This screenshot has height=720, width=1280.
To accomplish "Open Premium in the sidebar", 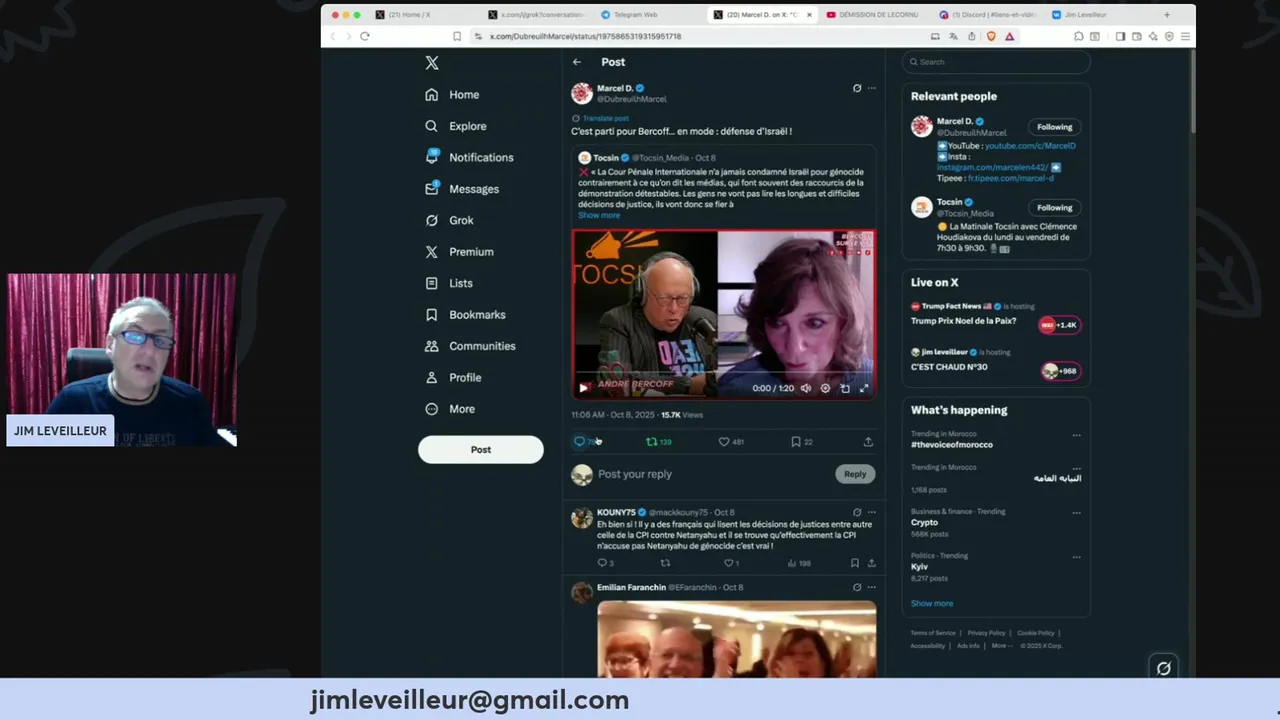I will click(459, 252).
